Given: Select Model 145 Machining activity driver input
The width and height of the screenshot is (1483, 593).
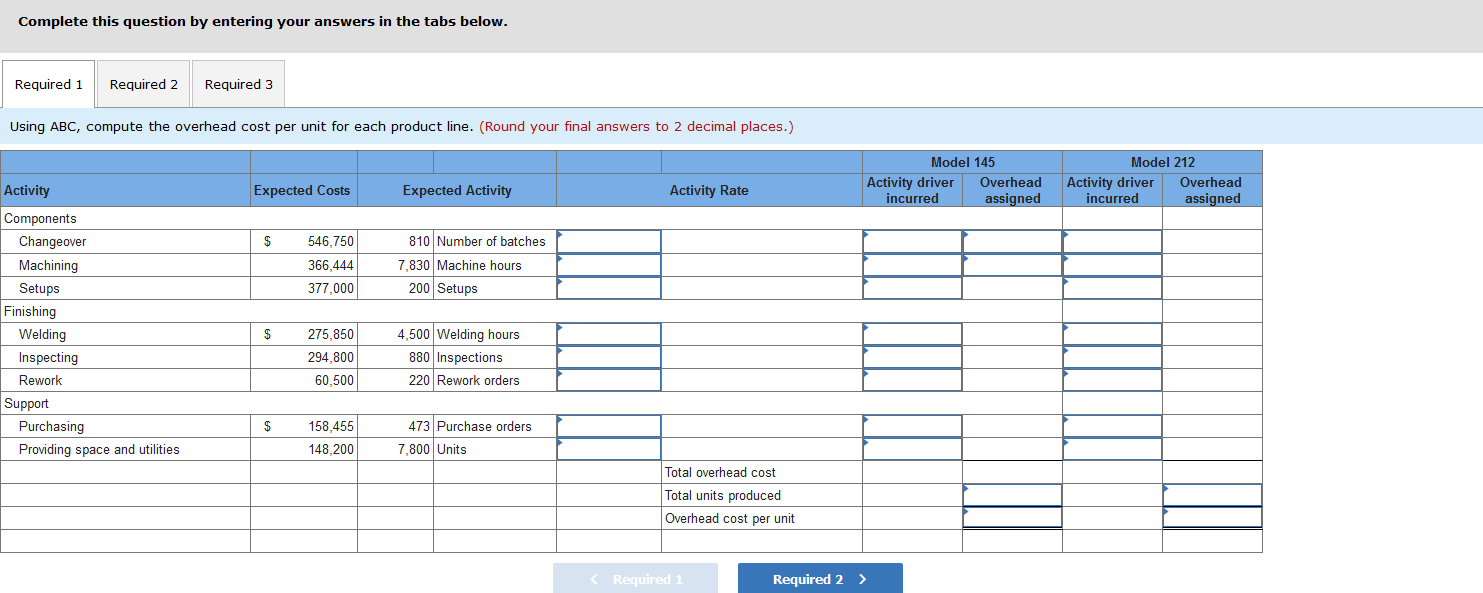Looking at the screenshot, I should point(912,265).
